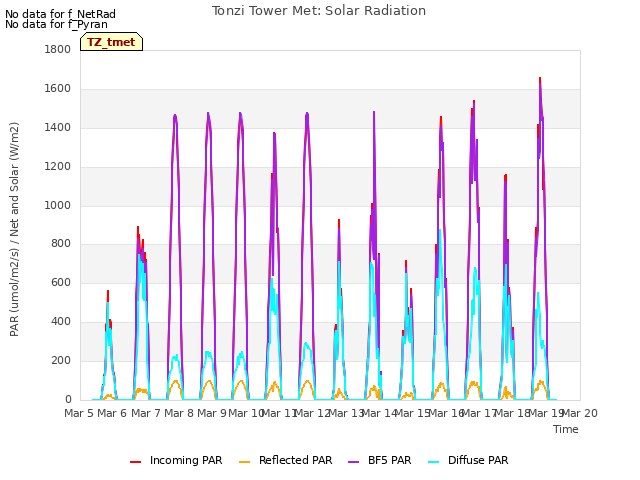Click the 800 y-axis tick label
Image resolution: width=640 pixels, height=480 pixels.
click(61, 244)
